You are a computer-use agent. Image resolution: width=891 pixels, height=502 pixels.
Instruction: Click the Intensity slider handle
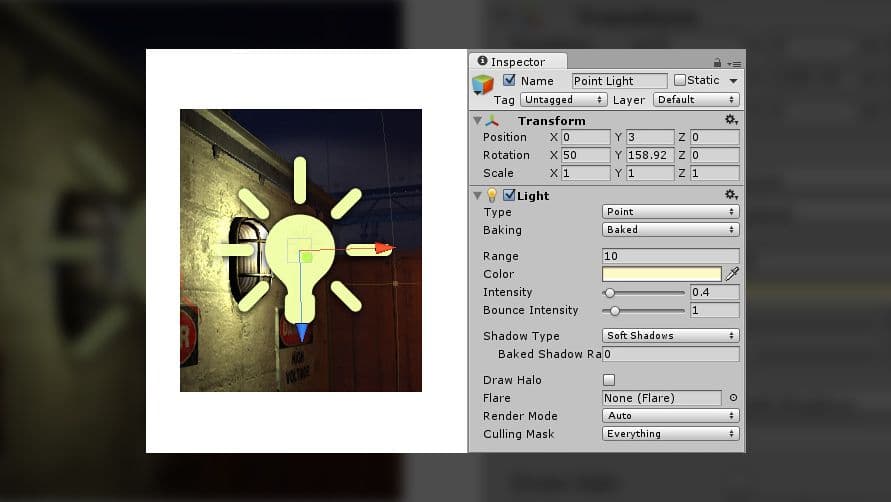(610, 293)
